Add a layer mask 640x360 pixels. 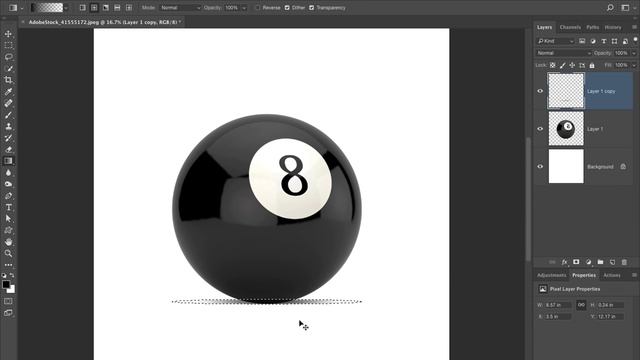point(576,262)
